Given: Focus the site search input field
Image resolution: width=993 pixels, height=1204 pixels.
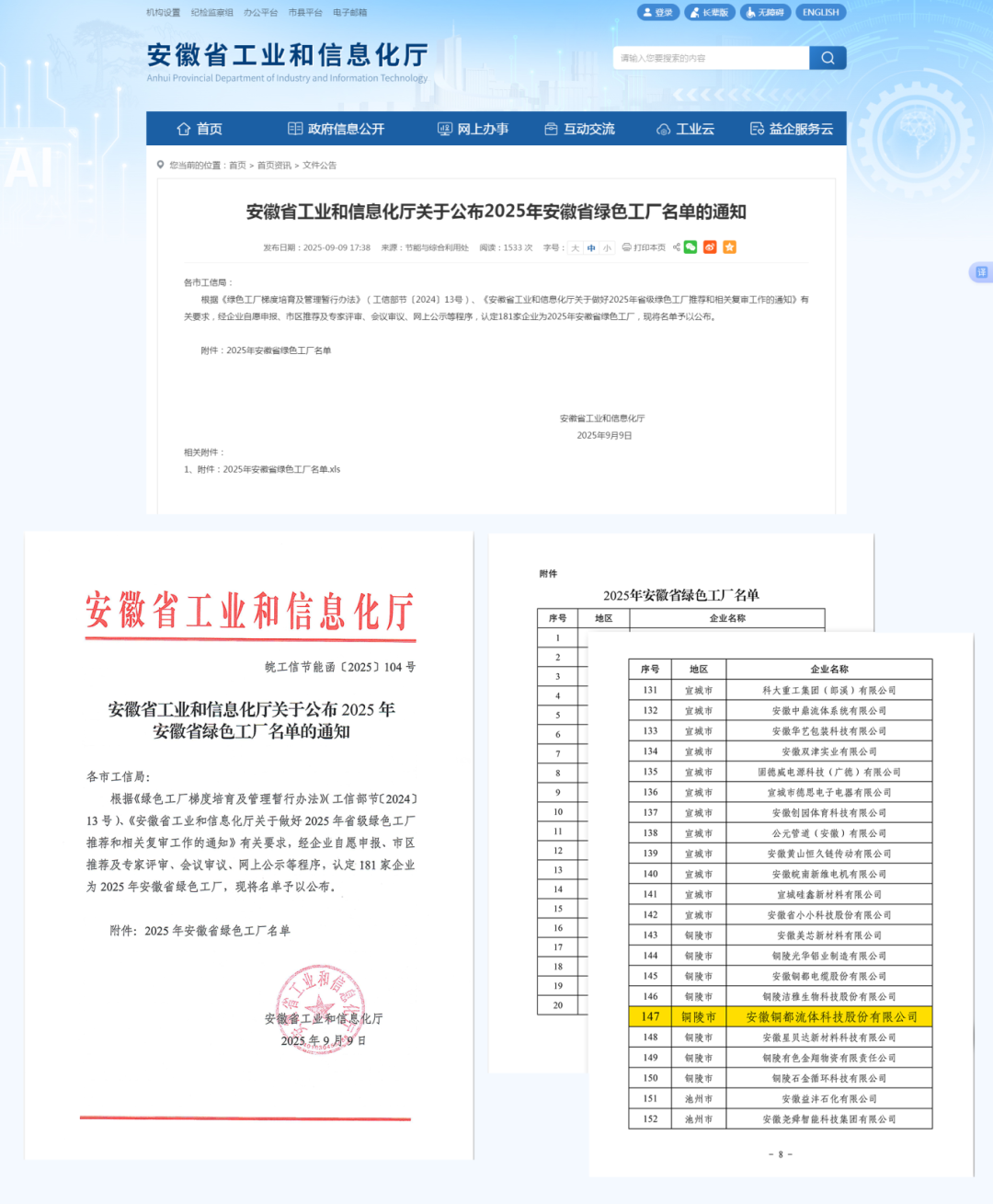Looking at the screenshot, I should tap(710, 58).
